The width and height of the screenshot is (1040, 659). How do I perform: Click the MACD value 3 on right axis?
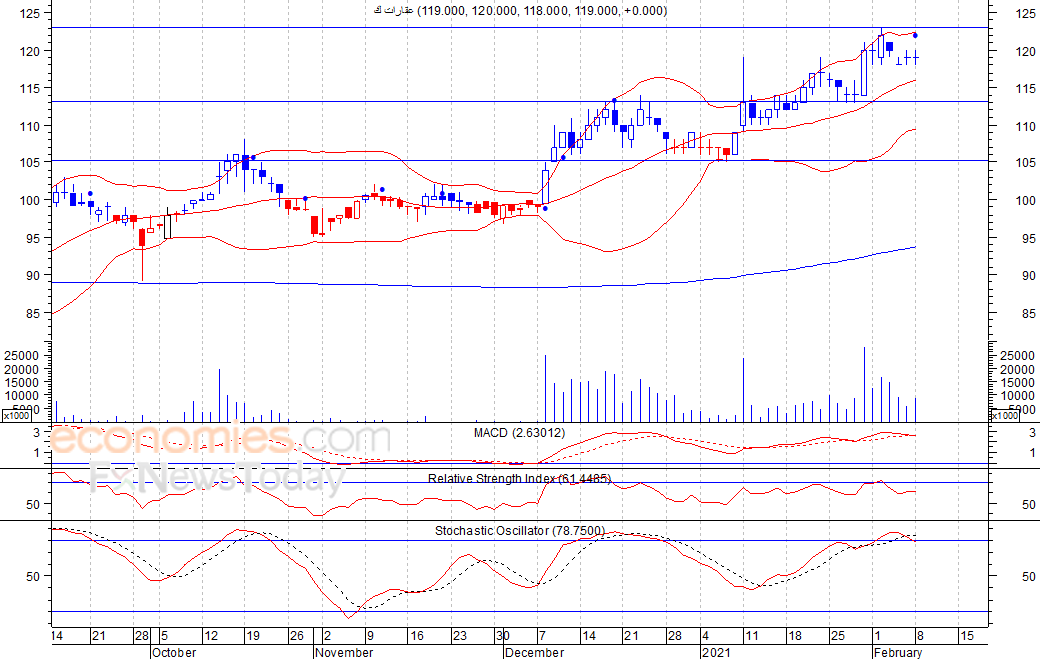pos(1032,433)
